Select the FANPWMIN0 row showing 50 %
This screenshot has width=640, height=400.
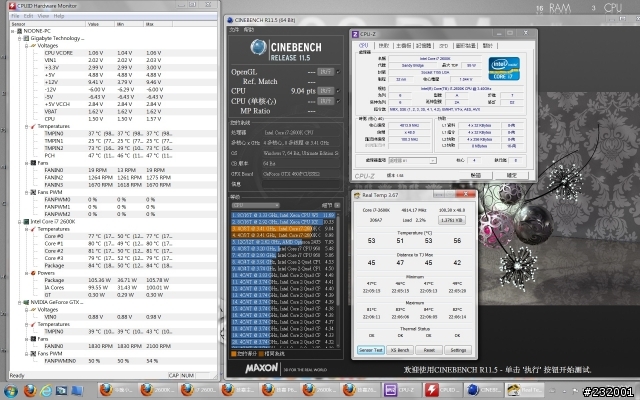113,361
